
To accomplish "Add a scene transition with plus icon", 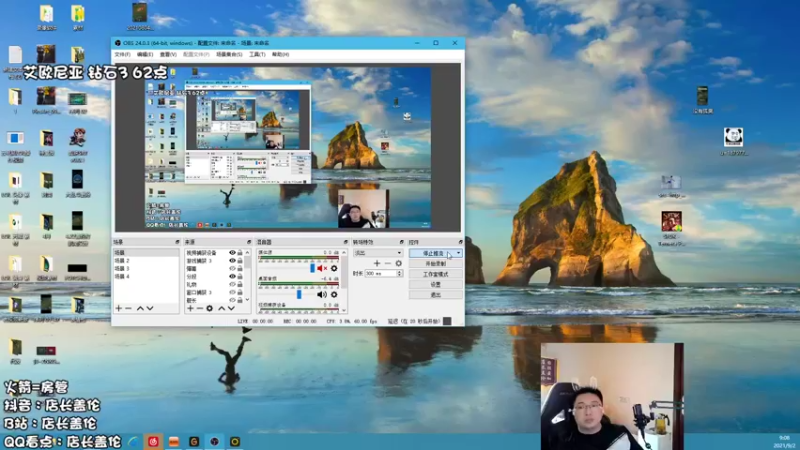I will 377,263.
